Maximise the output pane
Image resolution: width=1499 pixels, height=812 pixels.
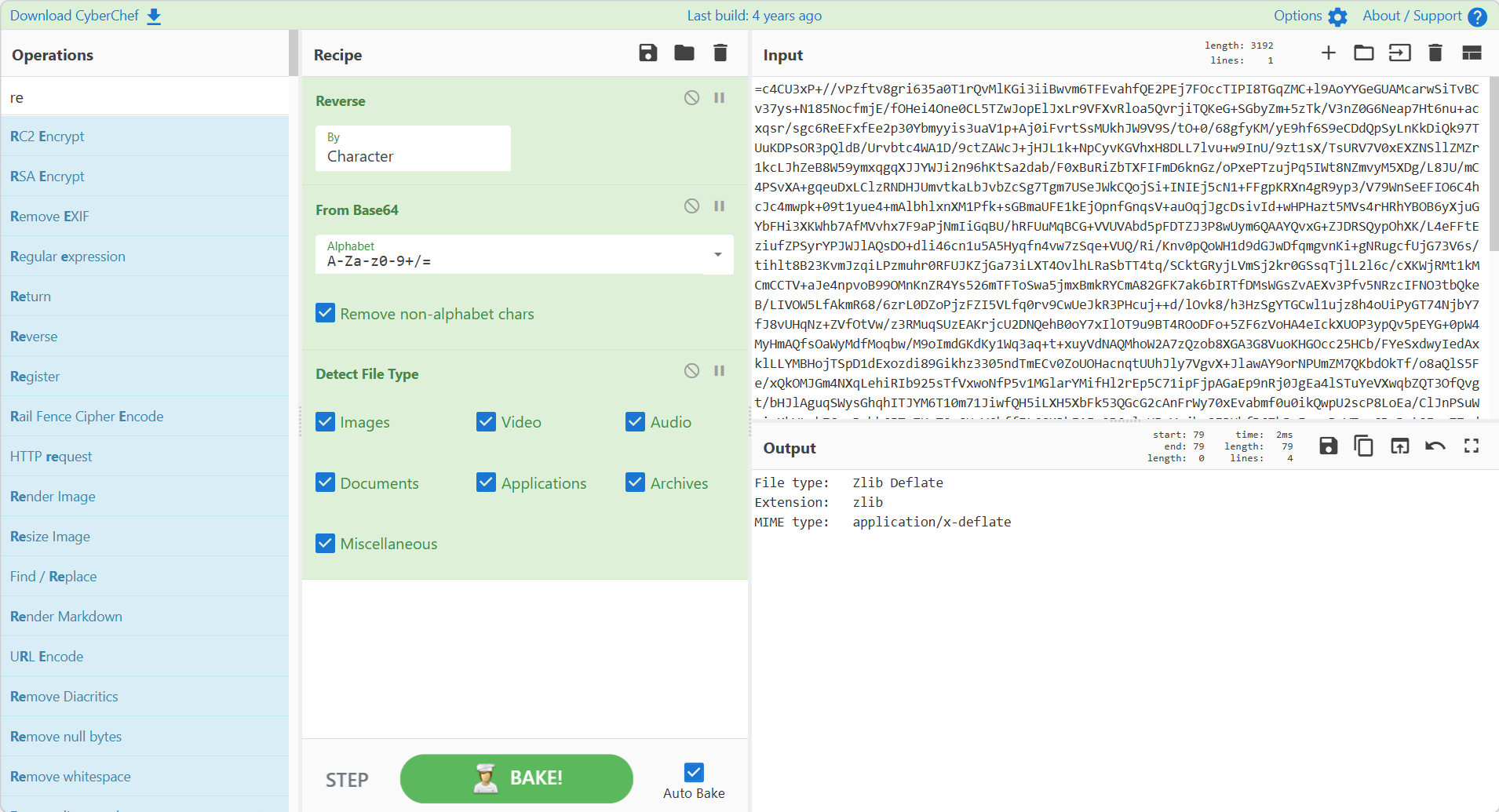[1471, 446]
